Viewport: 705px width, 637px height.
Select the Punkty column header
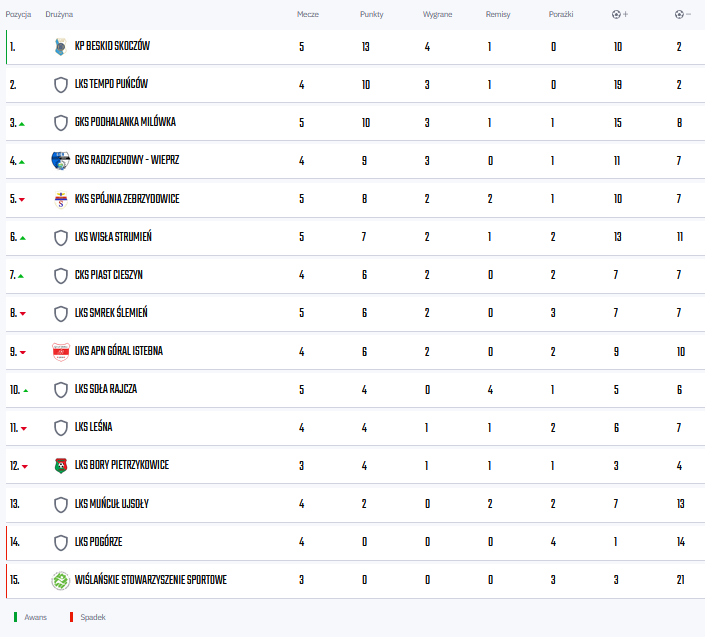371,14
